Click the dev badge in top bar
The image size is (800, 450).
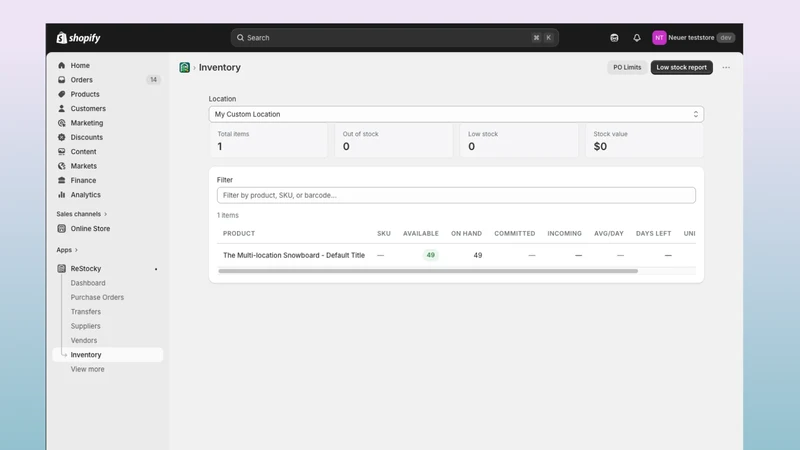(726, 38)
